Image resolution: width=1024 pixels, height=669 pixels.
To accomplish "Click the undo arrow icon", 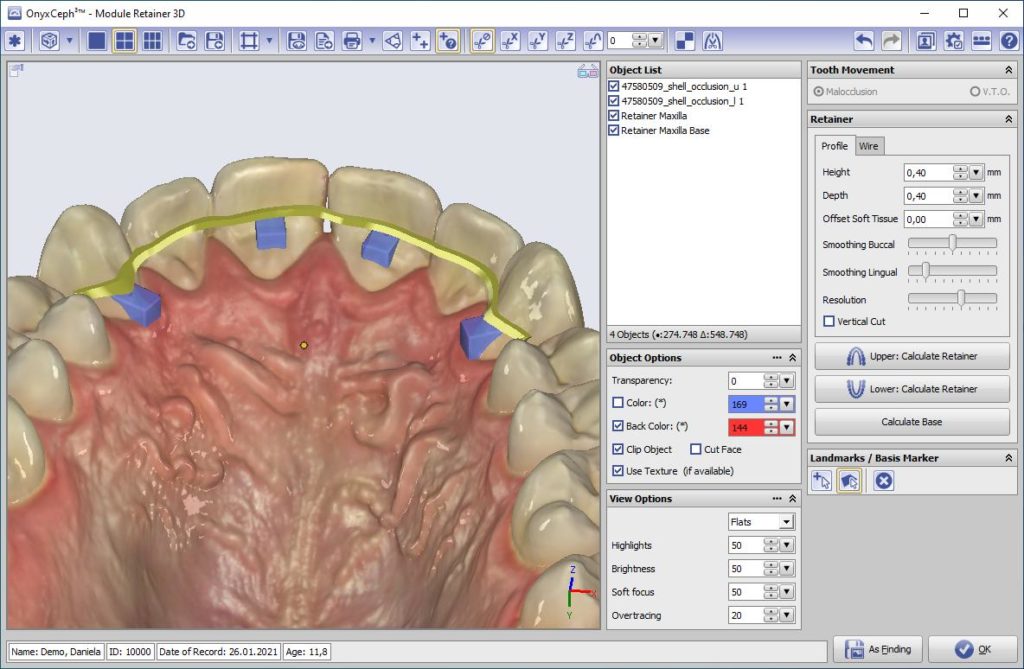I will pyautogui.click(x=864, y=41).
